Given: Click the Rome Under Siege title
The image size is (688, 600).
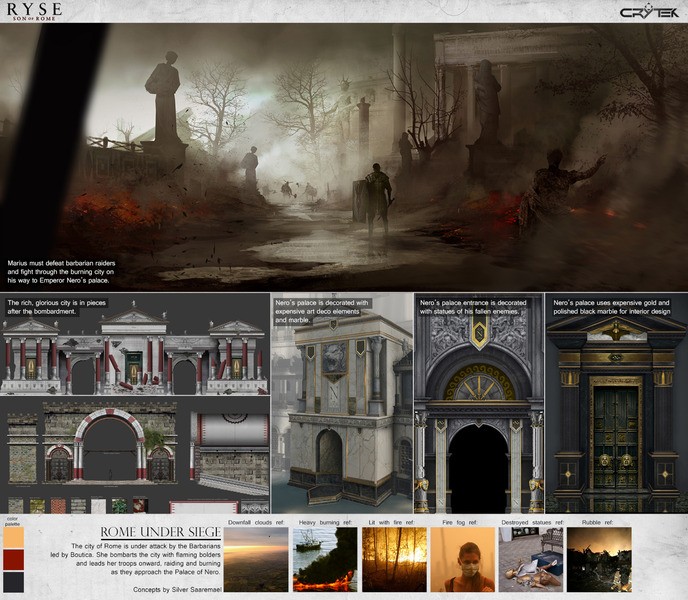Looking at the screenshot, I should pyautogui.click(x=161, y=532).
